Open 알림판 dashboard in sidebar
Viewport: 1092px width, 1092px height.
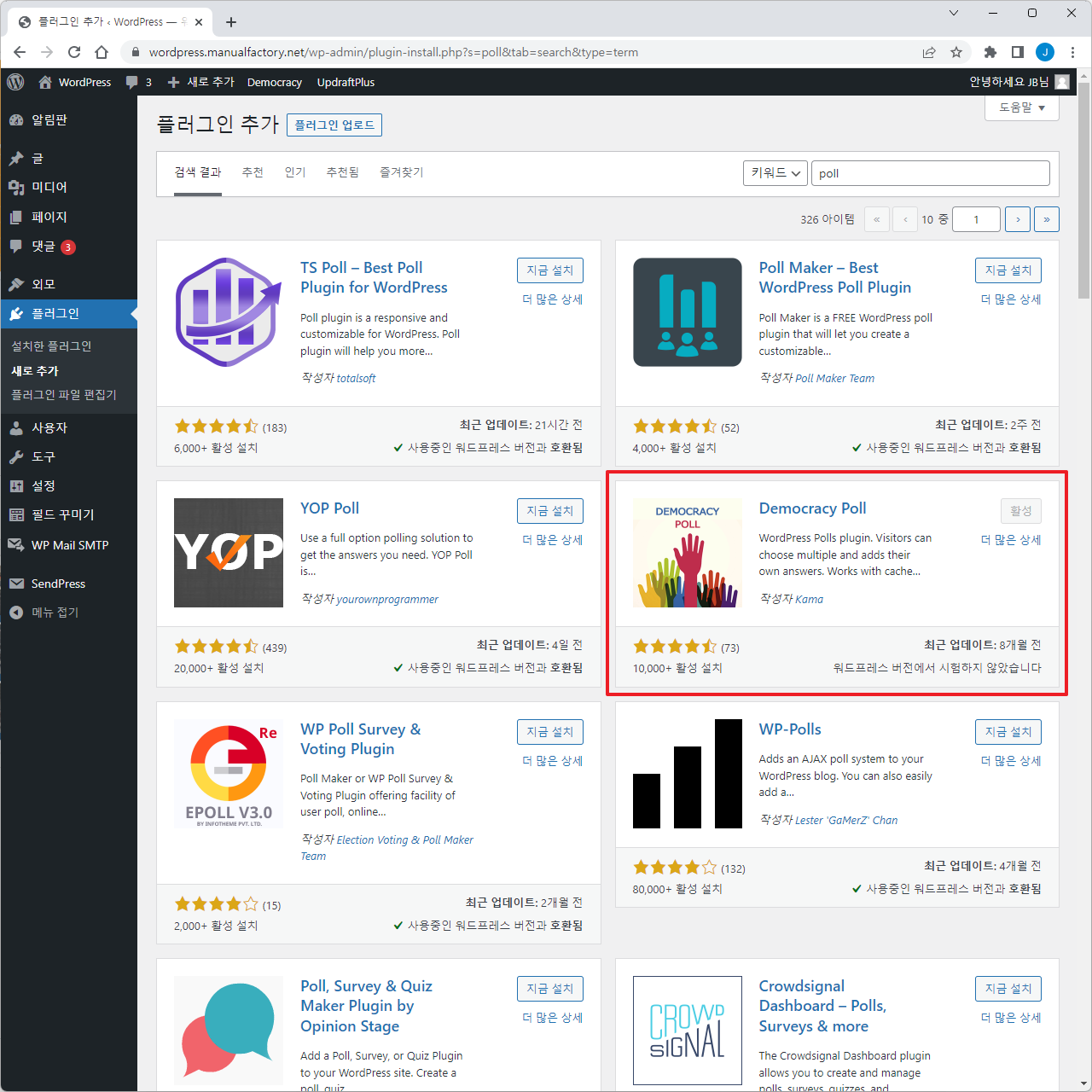68,120
